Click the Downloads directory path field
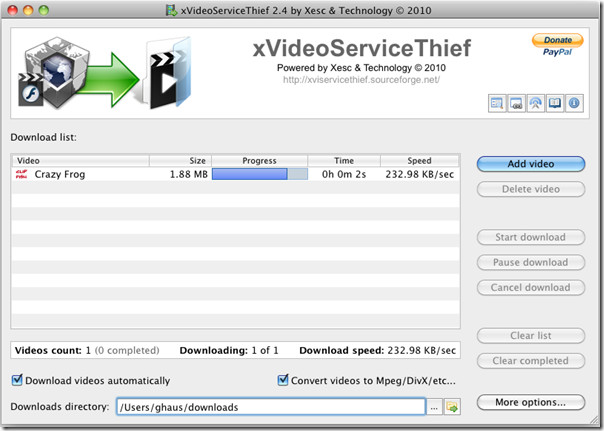This screenshot has width=604, height=431. click(x=271, y=407)
